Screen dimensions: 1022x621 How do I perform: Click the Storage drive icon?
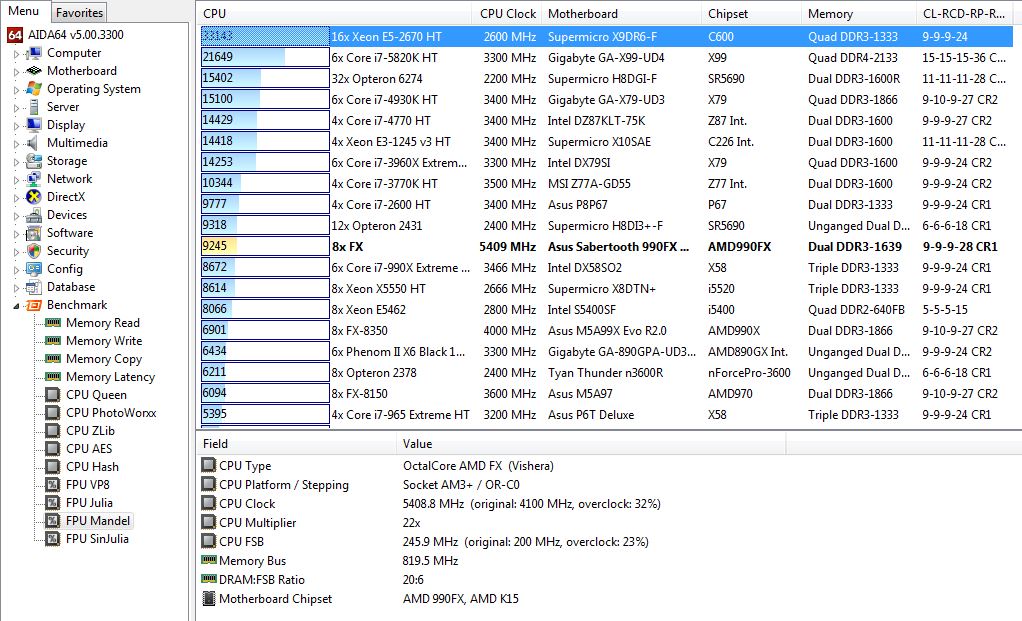point(34,161)
